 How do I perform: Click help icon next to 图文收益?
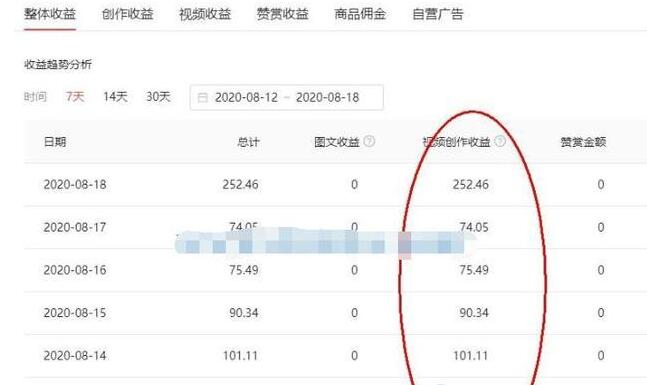369,142
